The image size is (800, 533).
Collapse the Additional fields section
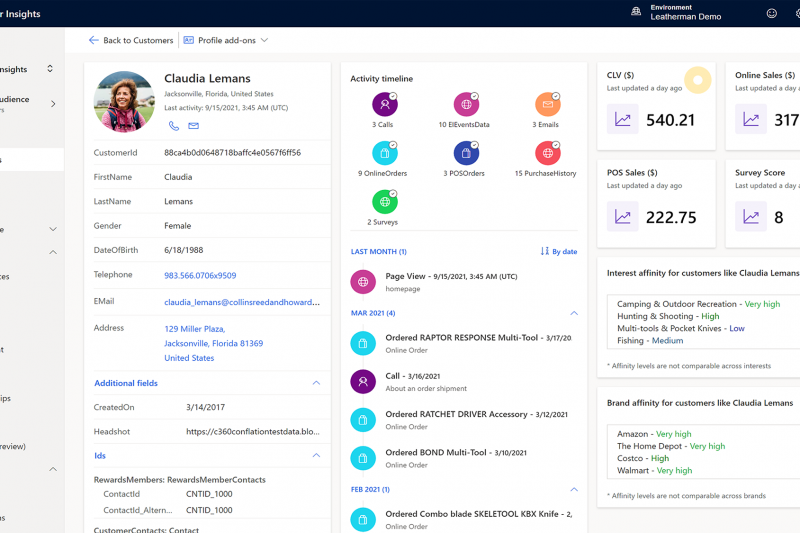click(x=316, y=383)
